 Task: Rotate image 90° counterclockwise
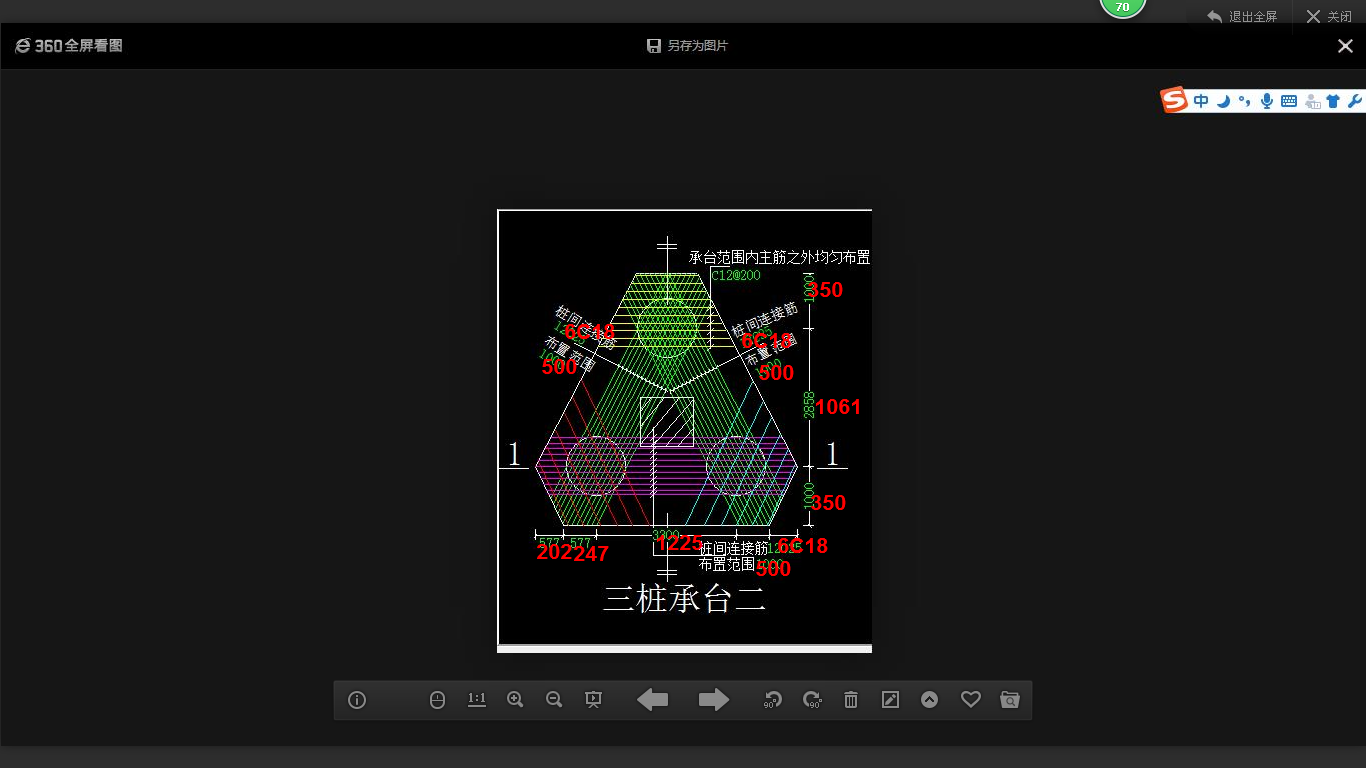pos(772,700)
